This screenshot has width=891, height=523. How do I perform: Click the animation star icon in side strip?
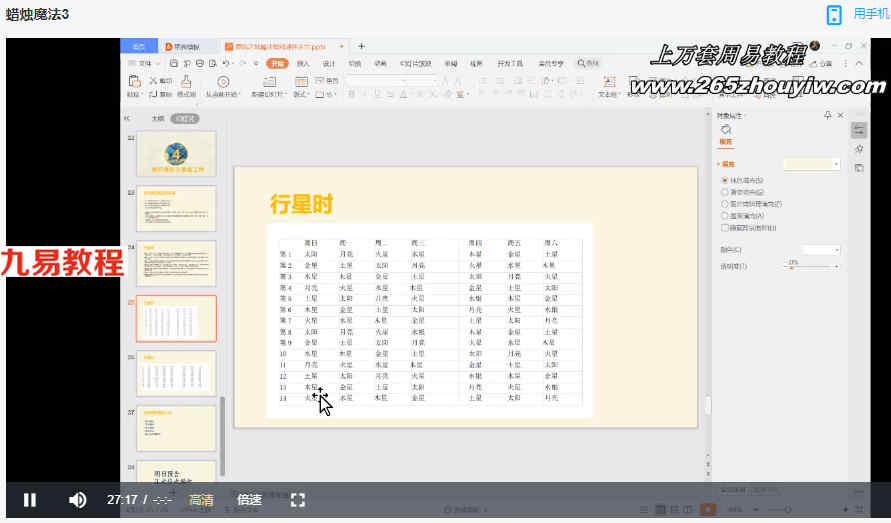click(x=859, y=149)
